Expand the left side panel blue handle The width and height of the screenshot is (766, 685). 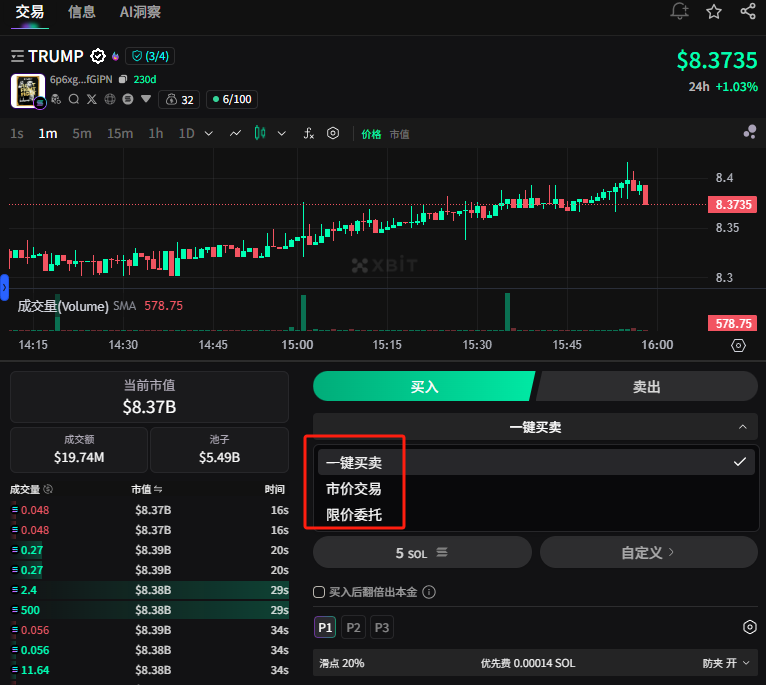4,287
